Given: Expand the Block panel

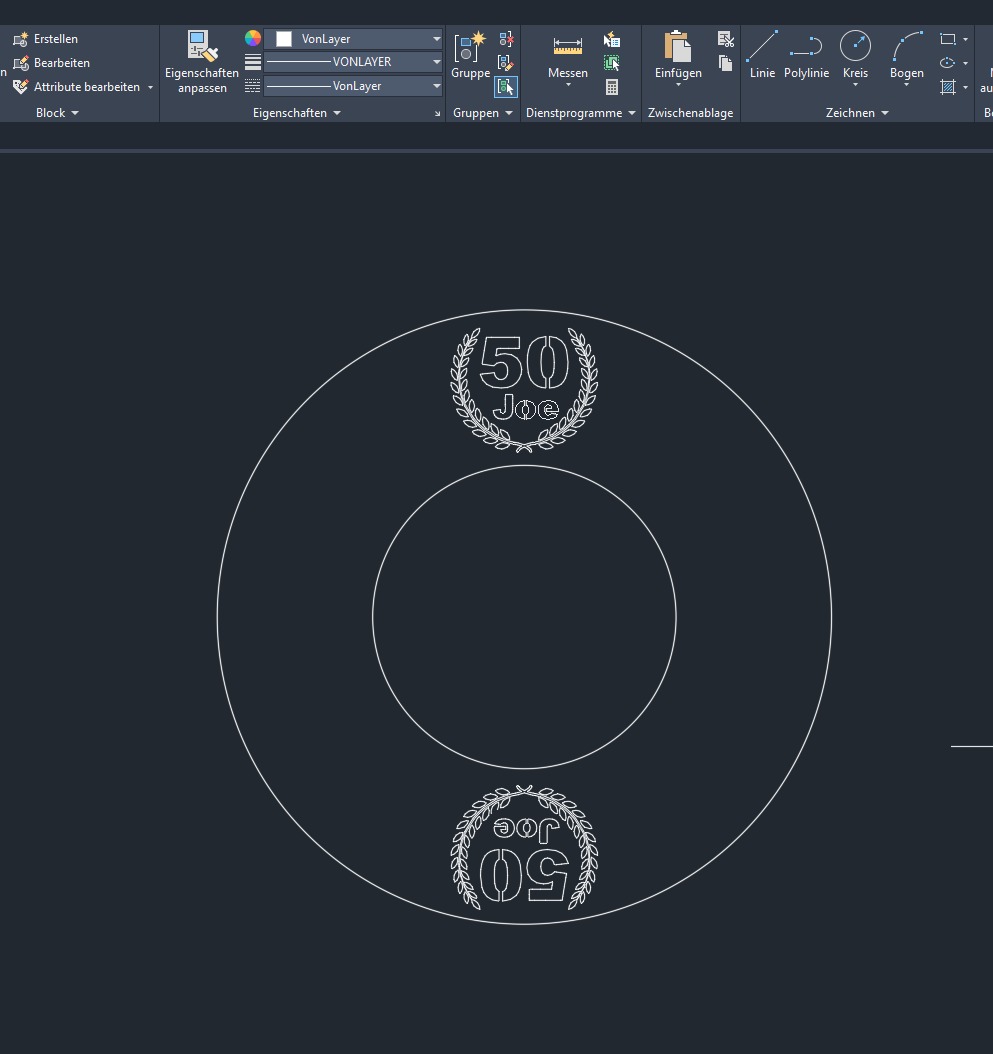Looking at the screenshot, I should pos(57,113).
